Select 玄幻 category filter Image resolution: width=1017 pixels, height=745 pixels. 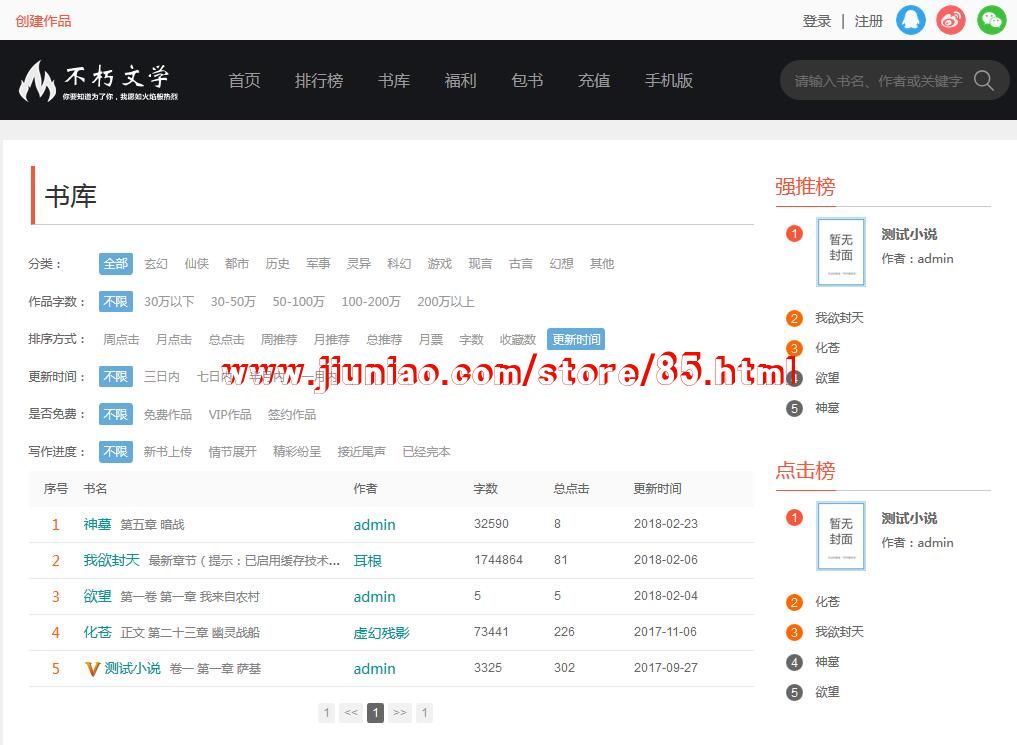156,264
